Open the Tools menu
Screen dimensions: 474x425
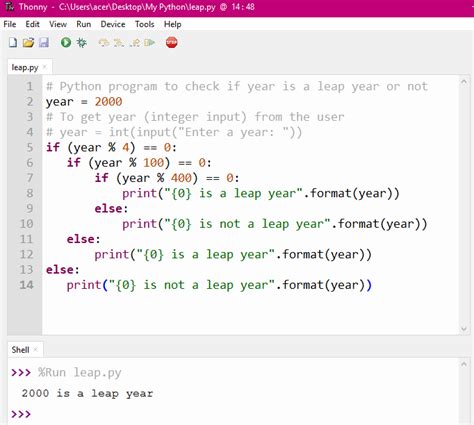(145, 24)
